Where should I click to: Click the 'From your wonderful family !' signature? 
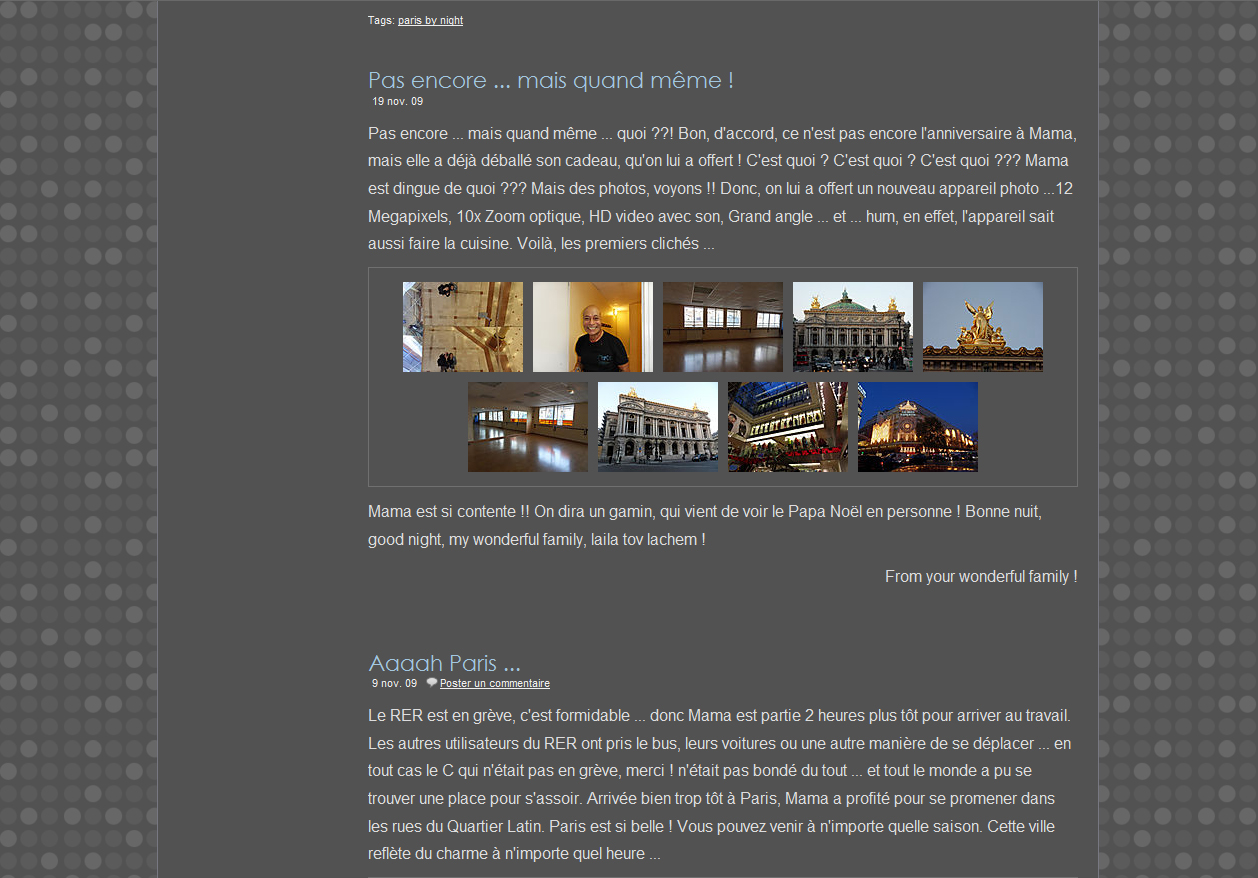980,577
